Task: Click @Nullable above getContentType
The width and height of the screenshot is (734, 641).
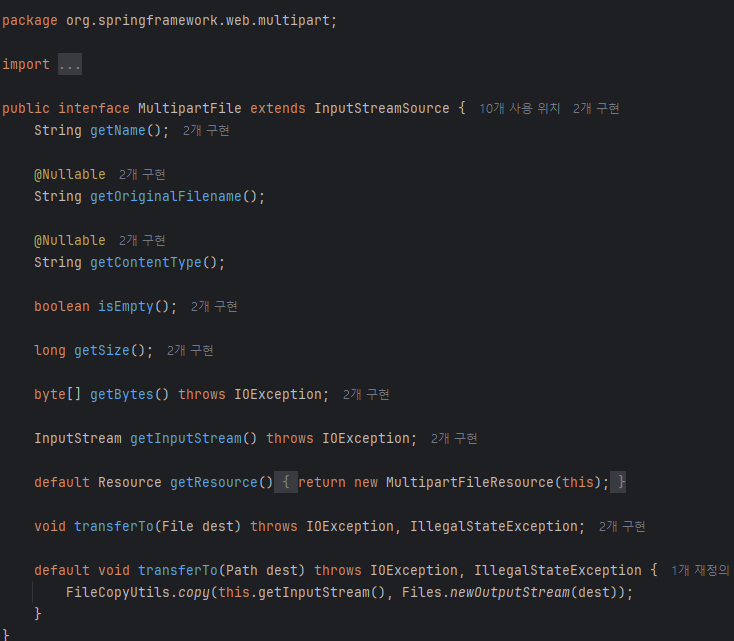Action: coord(70,241)
